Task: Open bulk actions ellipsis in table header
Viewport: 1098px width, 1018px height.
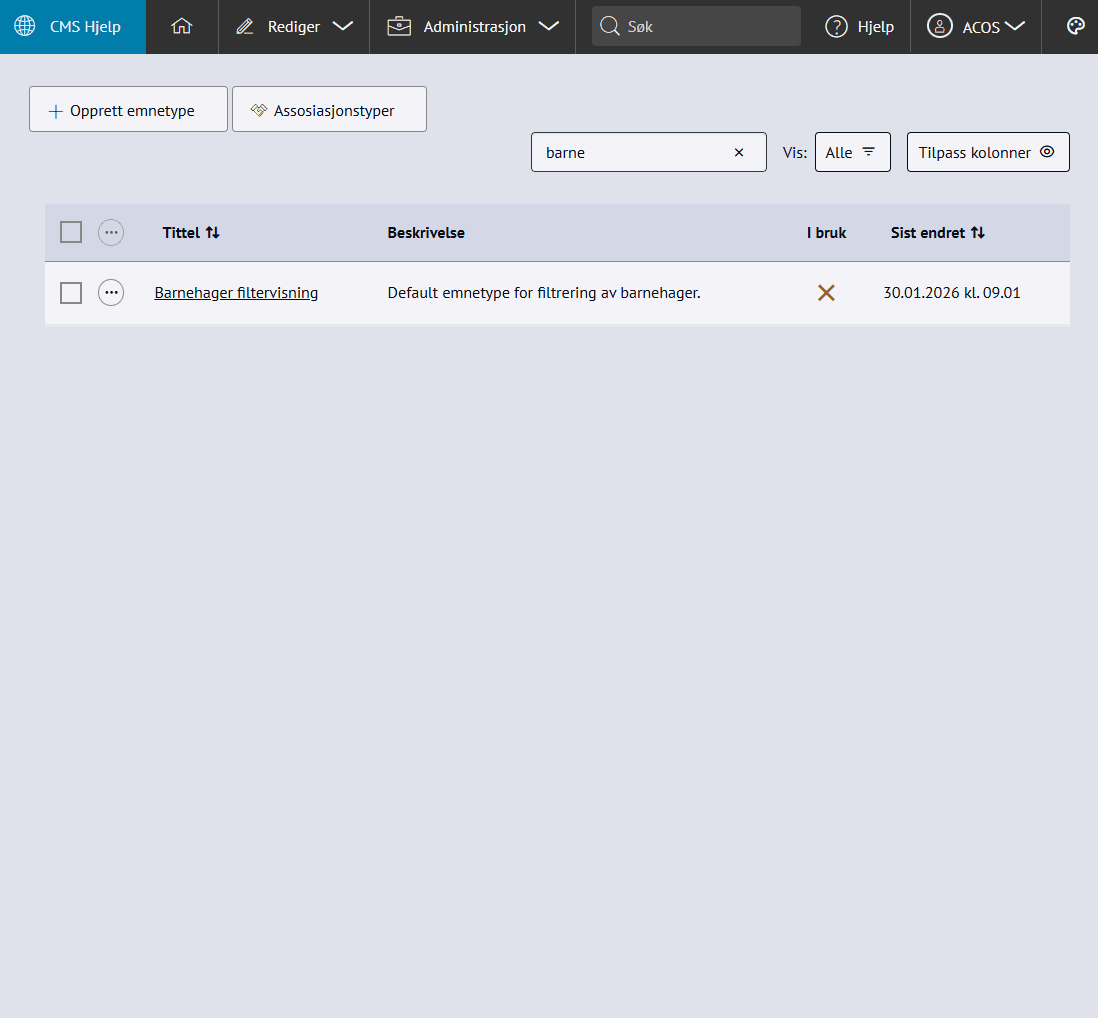Action: 111,233
